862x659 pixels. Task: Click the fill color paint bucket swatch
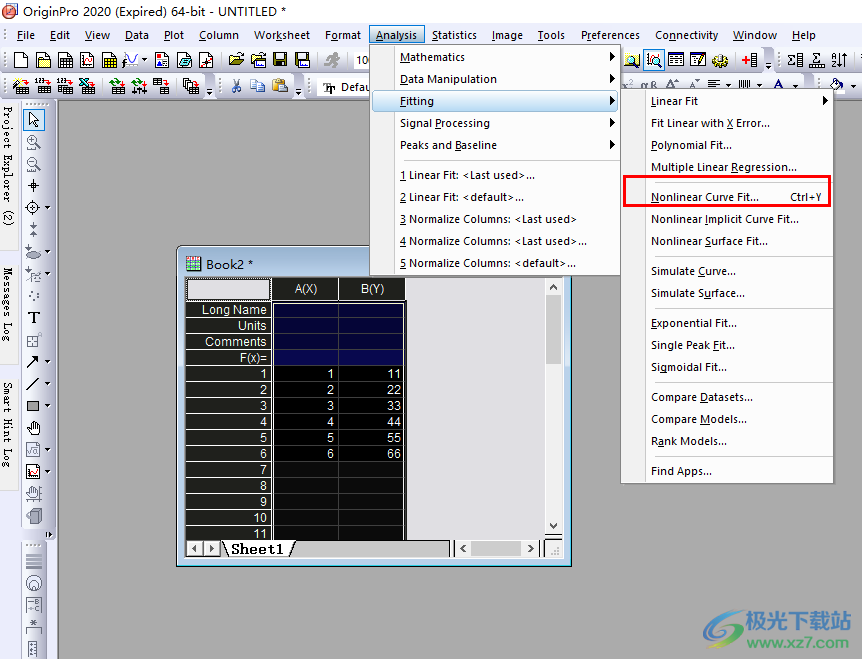[836, 85]
